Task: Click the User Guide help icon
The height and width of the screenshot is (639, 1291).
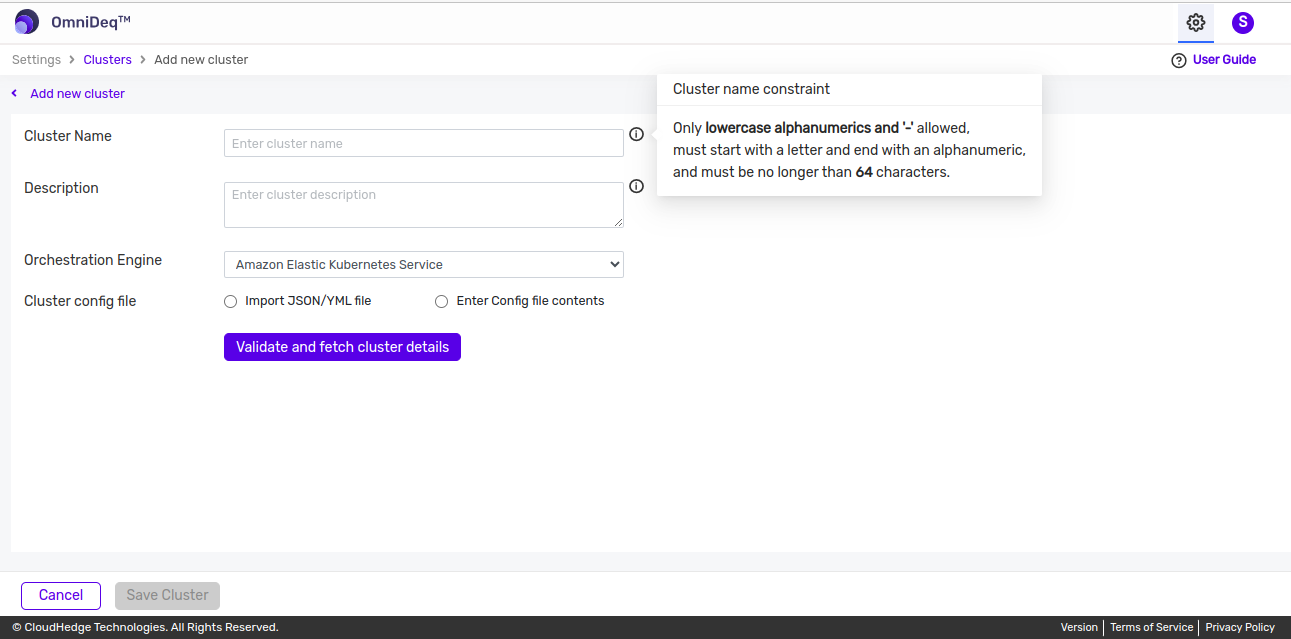Action: (x=1178, y=60)
